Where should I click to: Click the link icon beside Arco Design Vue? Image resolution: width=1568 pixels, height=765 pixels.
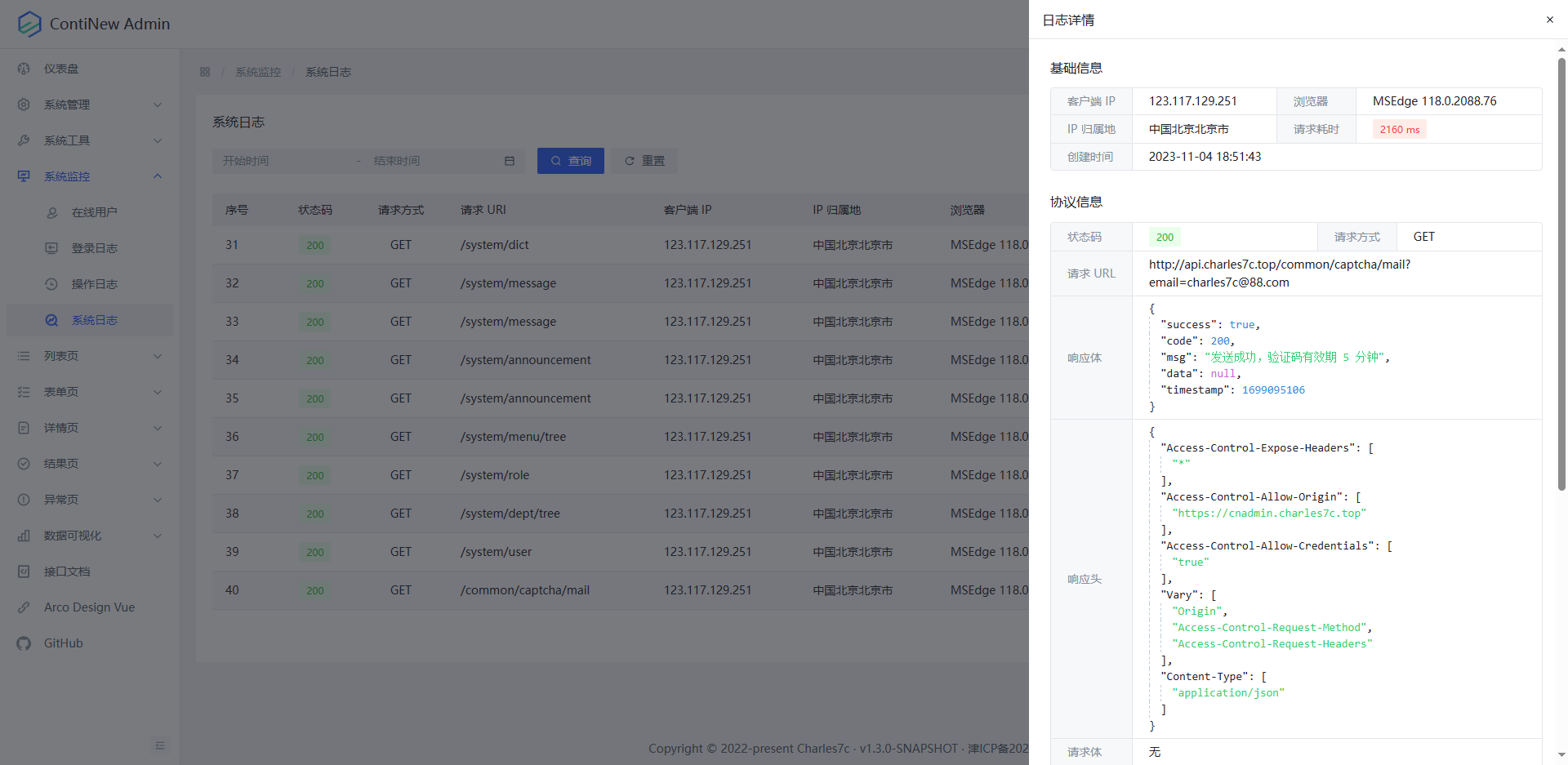[x=24, y=607]
